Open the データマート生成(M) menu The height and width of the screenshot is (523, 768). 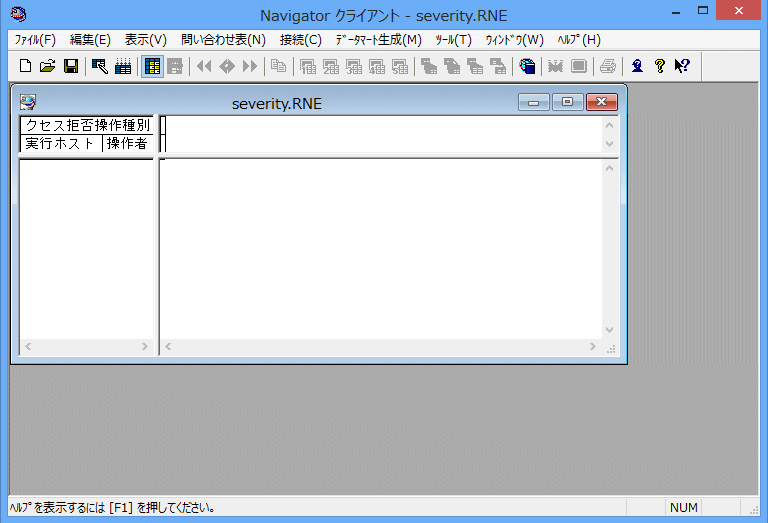378,40
